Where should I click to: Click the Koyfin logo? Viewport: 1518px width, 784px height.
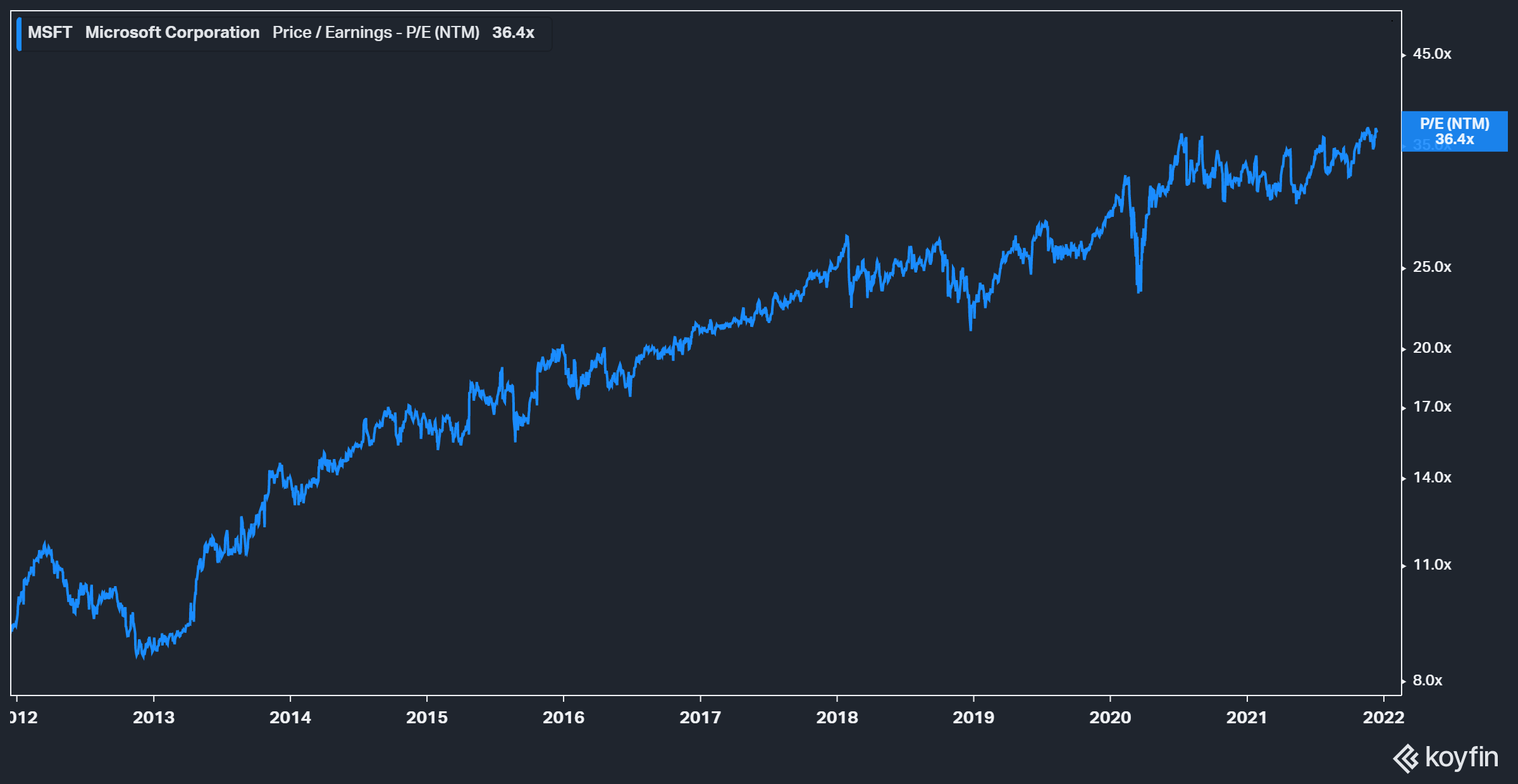(1445, 758)
